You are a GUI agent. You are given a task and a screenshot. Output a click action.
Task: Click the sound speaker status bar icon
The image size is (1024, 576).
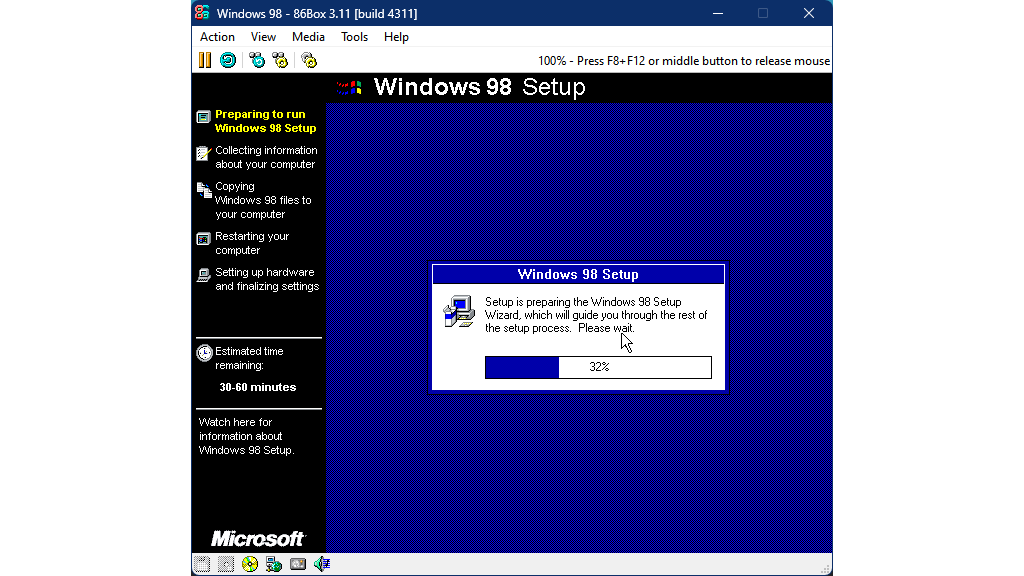[x=322, y=564]
